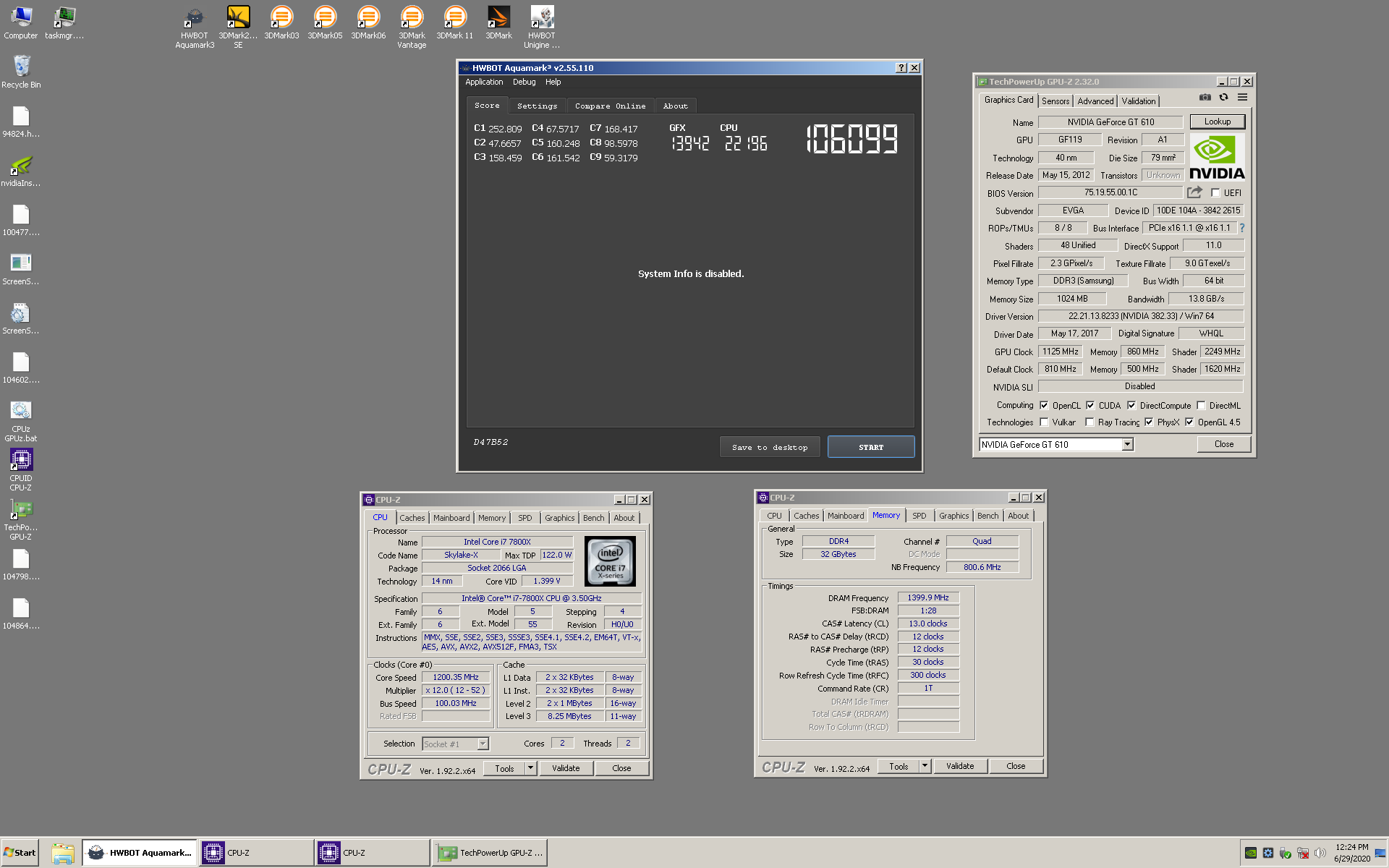Open Mainboard tab in left CPU-Z window
This screenshot has height=868, width=1389.
[451, 518]
